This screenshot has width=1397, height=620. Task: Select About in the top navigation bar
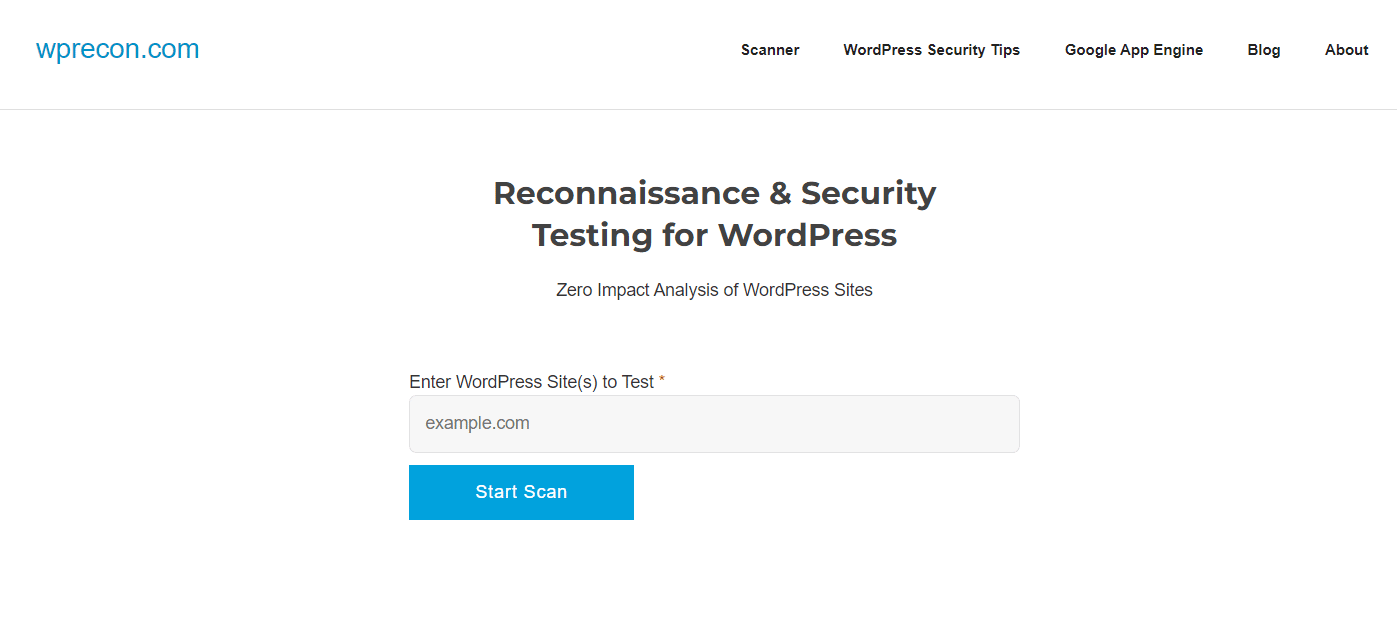coord(1346,50)
